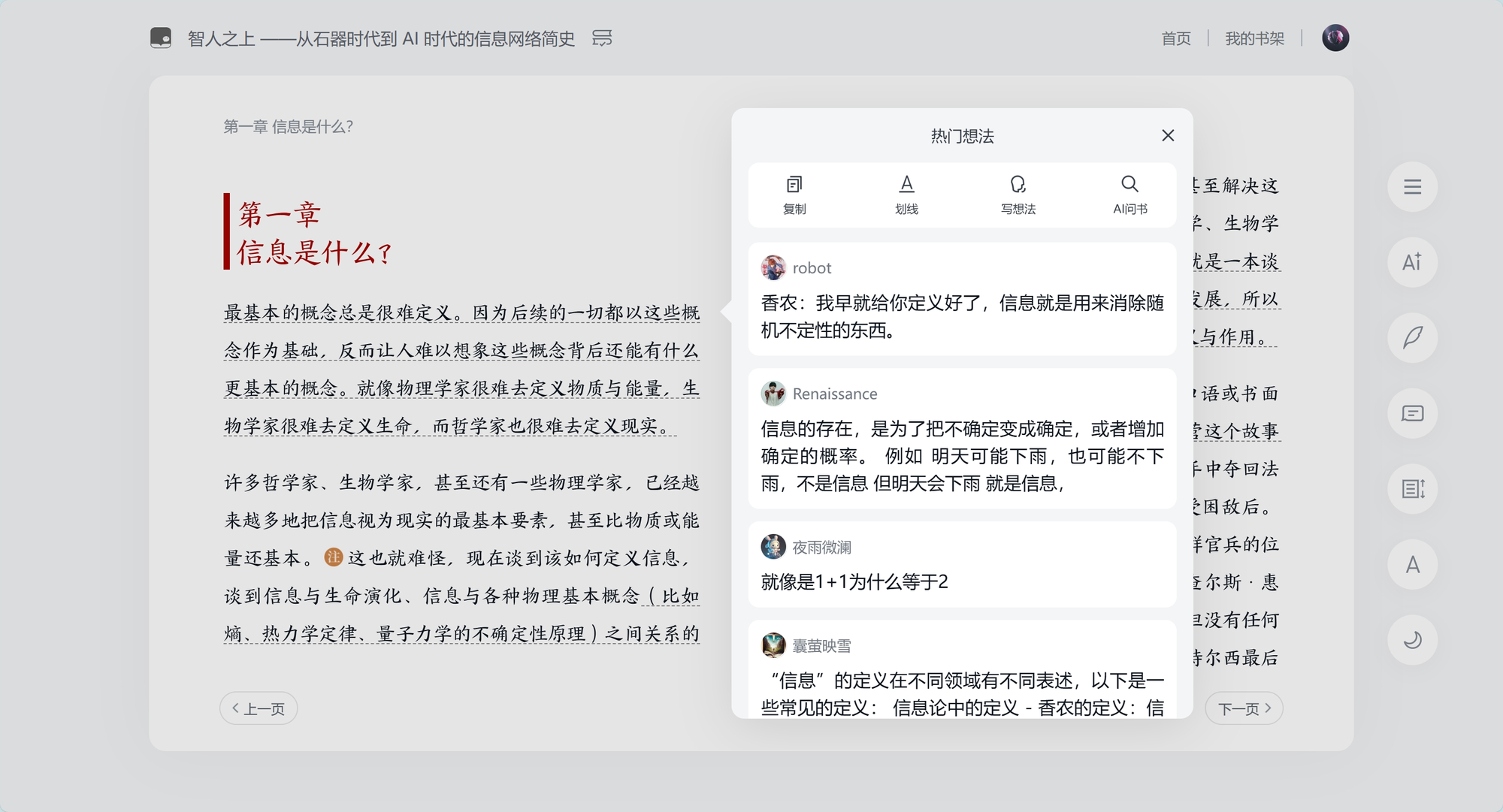Click the feather notes icon
The height and width of the screenshot is (812, 1503).
1412,338
